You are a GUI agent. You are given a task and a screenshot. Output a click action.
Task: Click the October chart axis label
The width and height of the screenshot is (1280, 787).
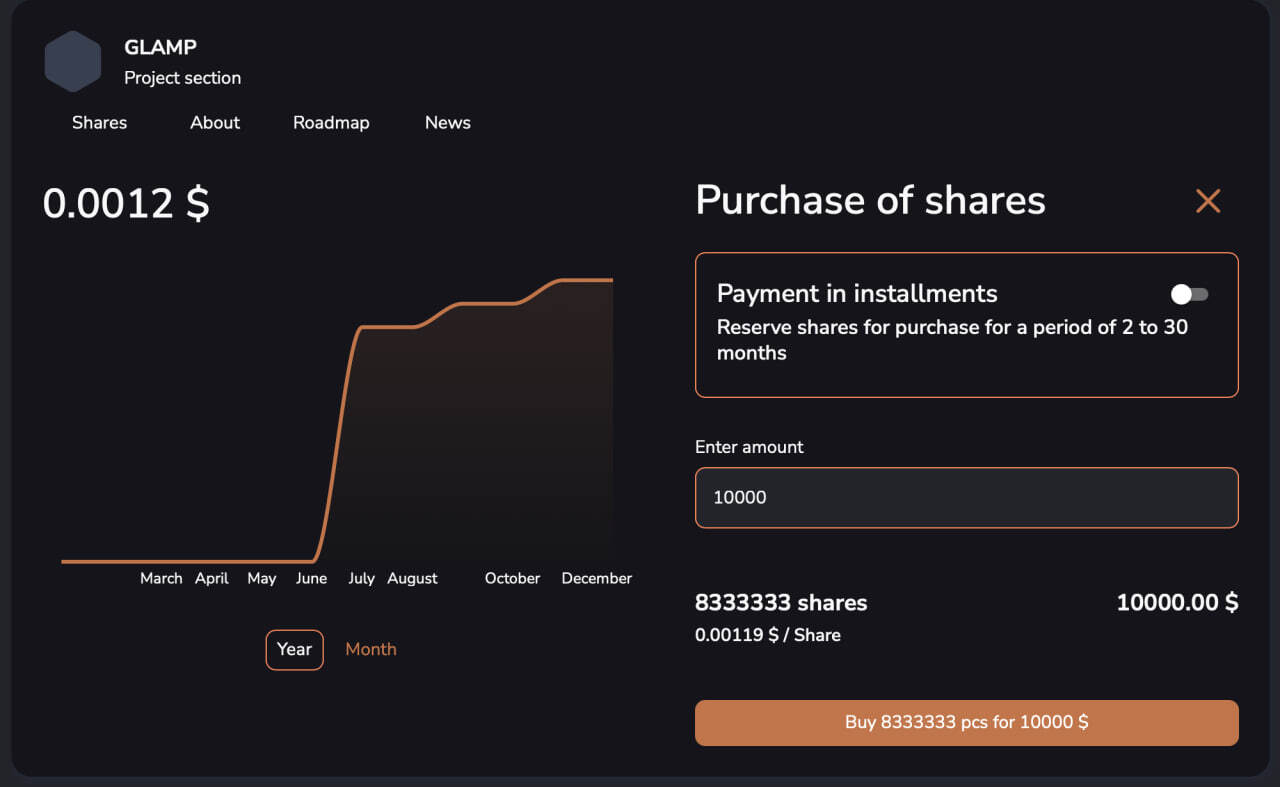tap(512, 578)
